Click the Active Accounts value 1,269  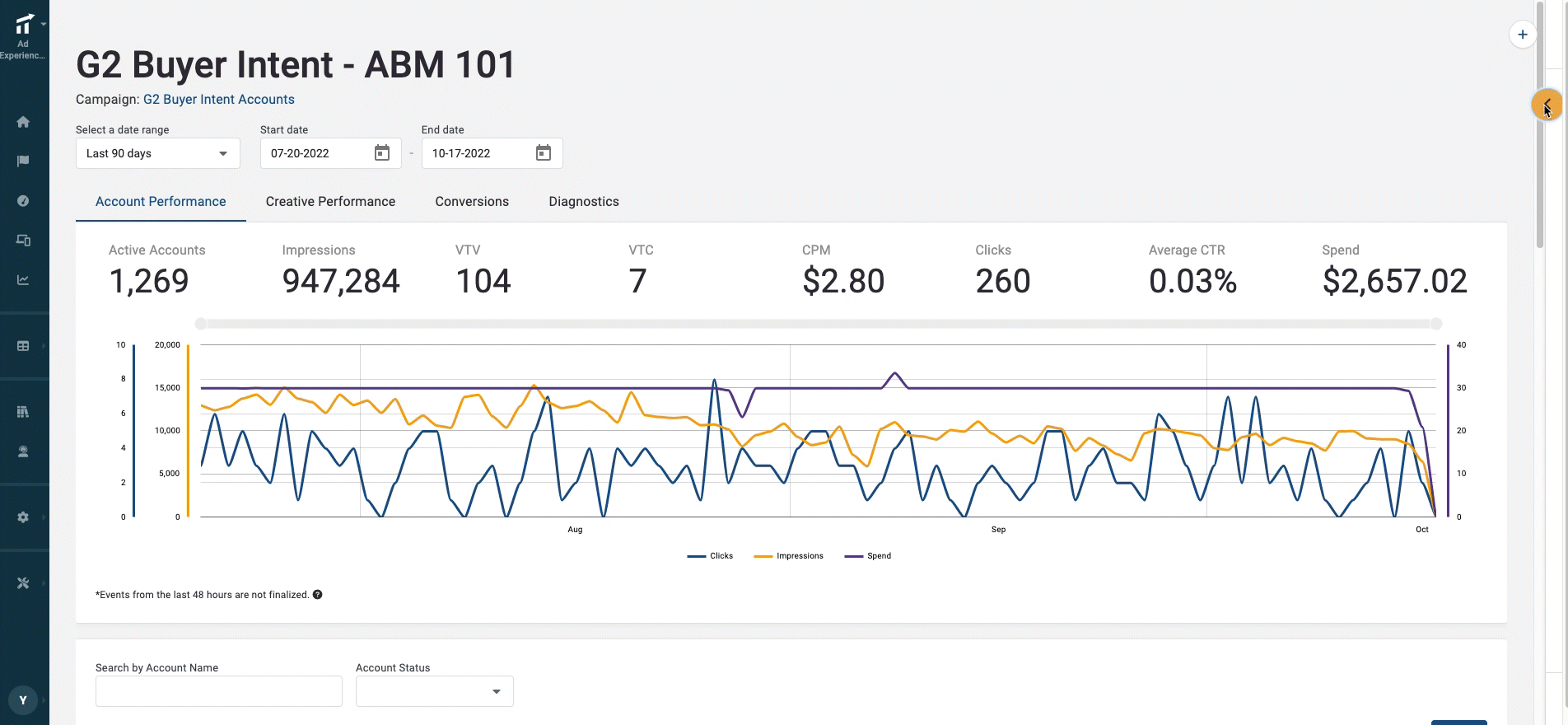coord(149,282)
